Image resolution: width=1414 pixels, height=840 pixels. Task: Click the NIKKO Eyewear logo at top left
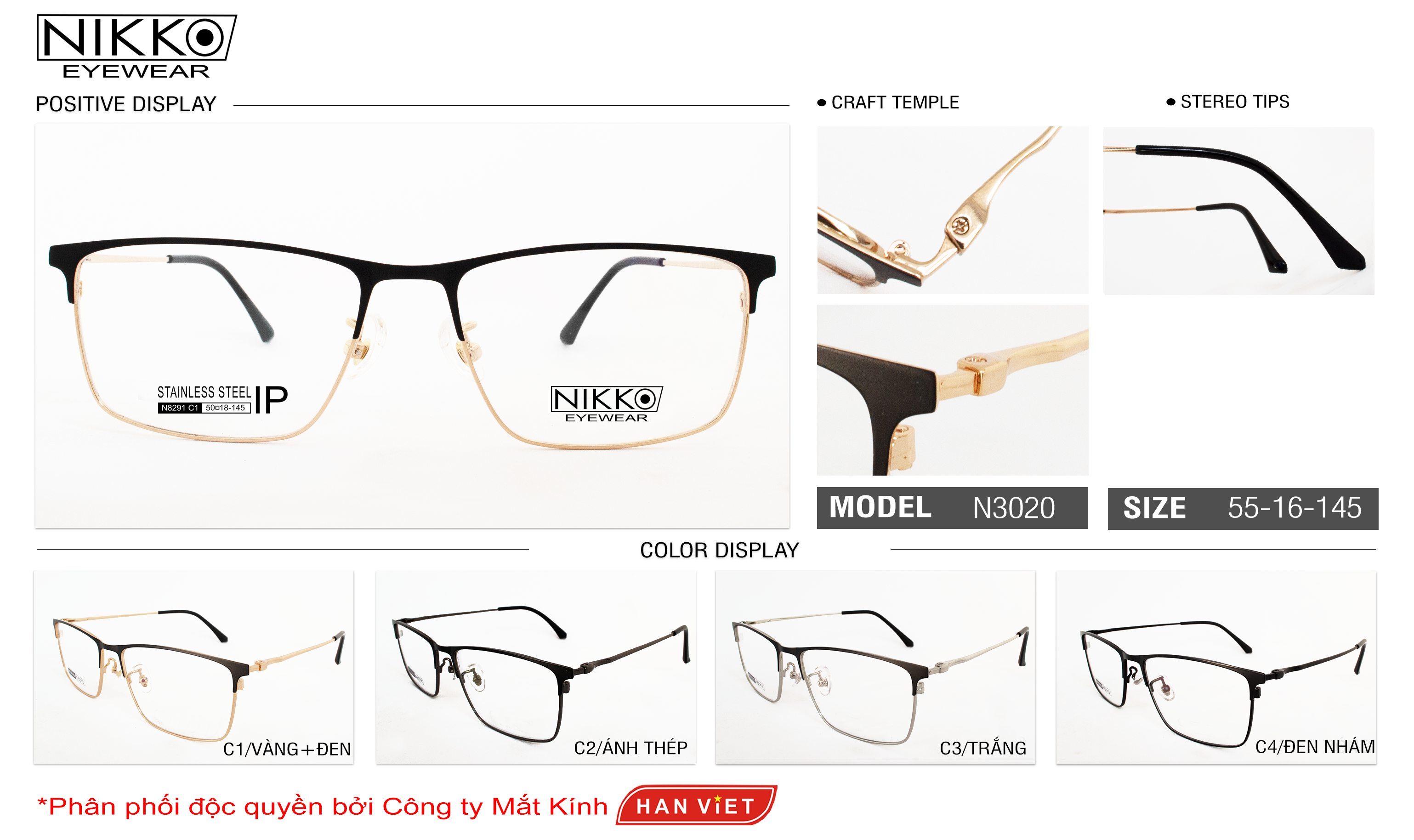(x=136, y=46)
